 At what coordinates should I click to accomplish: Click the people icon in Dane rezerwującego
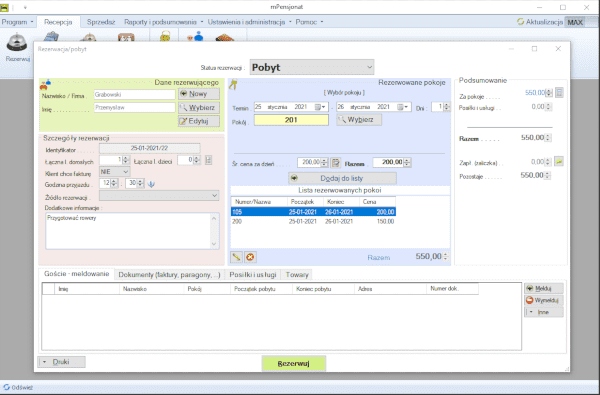[46, 85]
